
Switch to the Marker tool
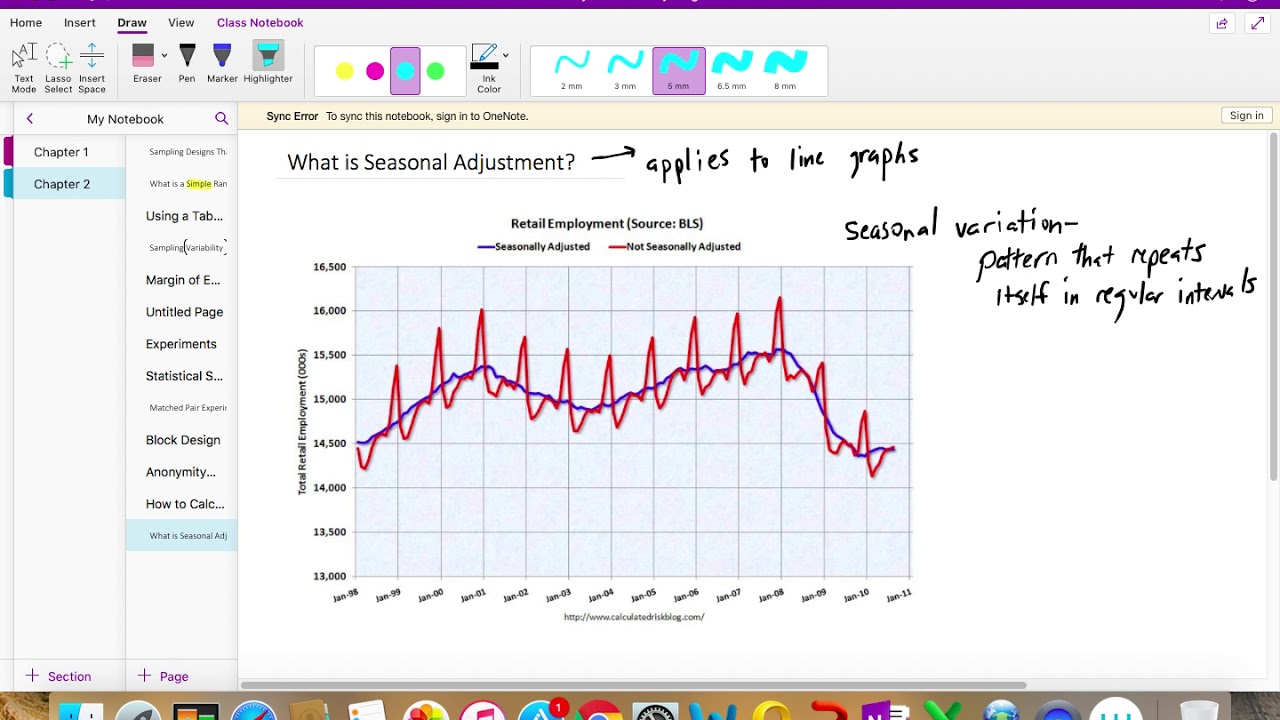click(x=222, y=64)
